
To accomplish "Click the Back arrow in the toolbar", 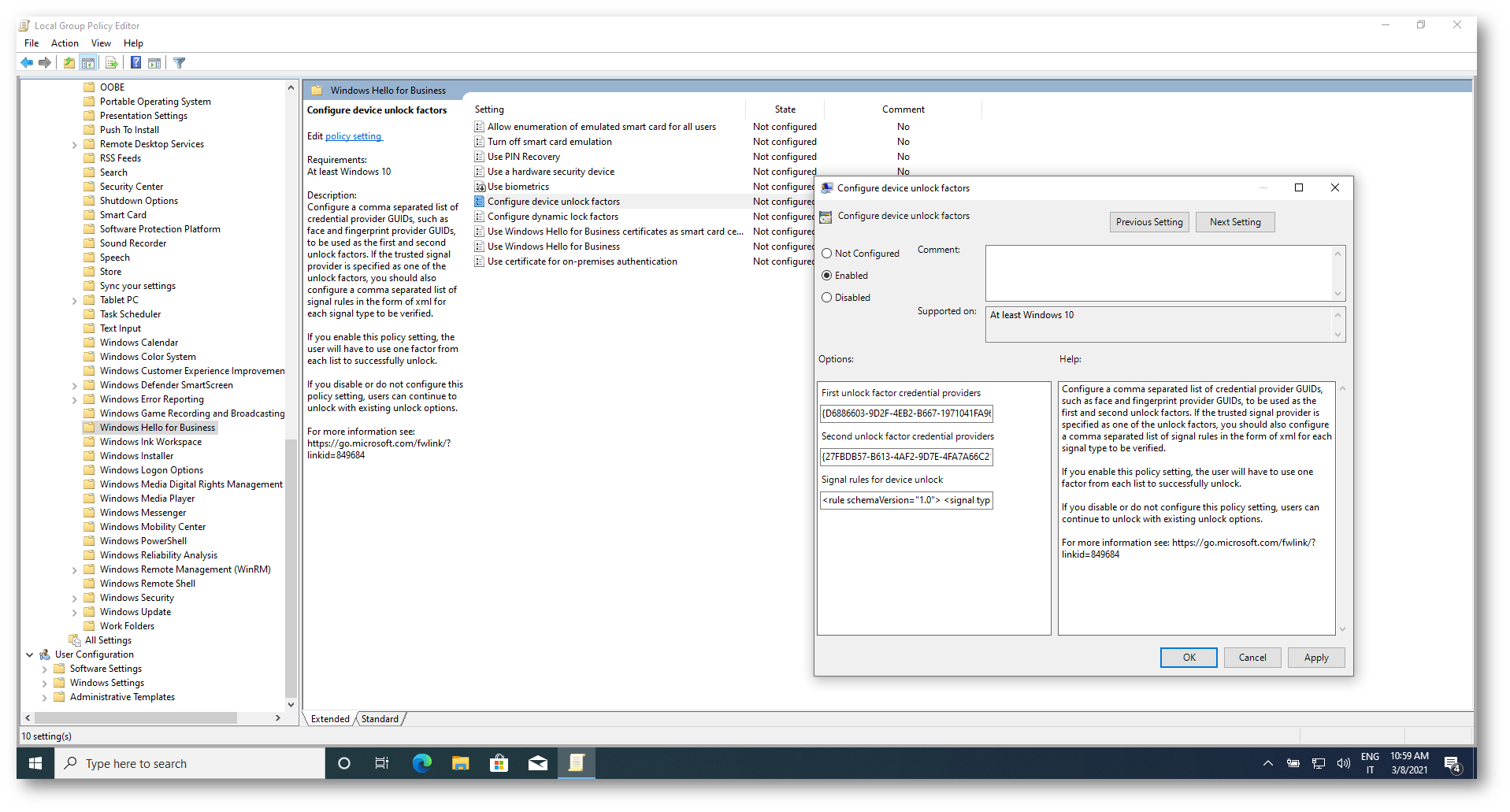I will 27,63.
